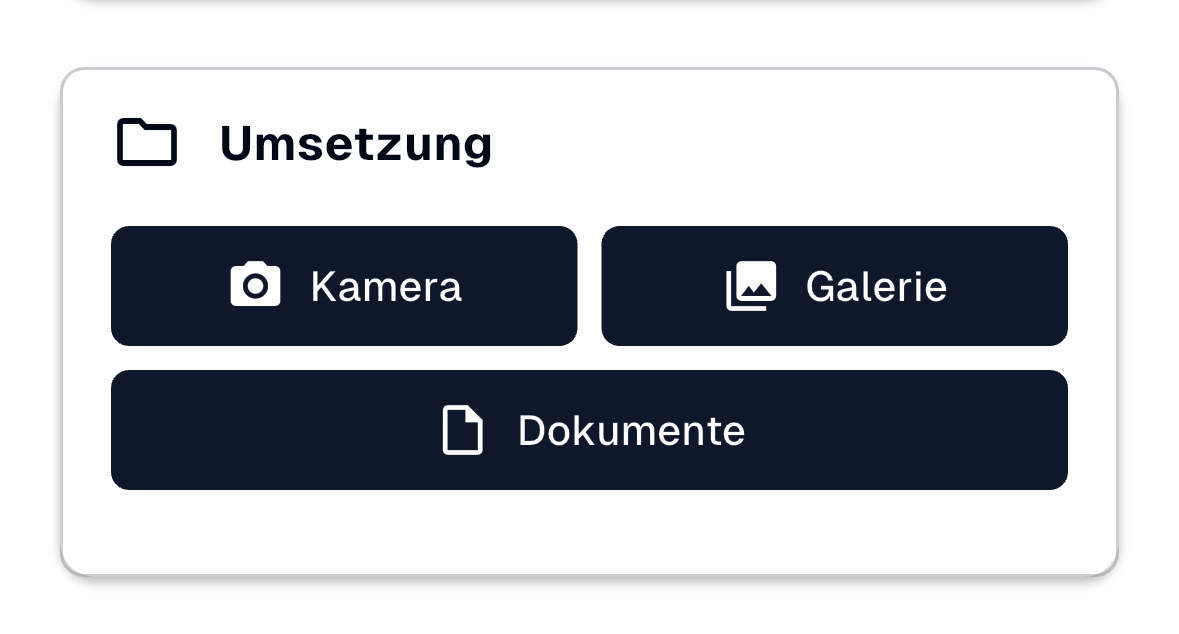
Task: Click the camera icon on the Kamera button
Action: coord(255,286)
